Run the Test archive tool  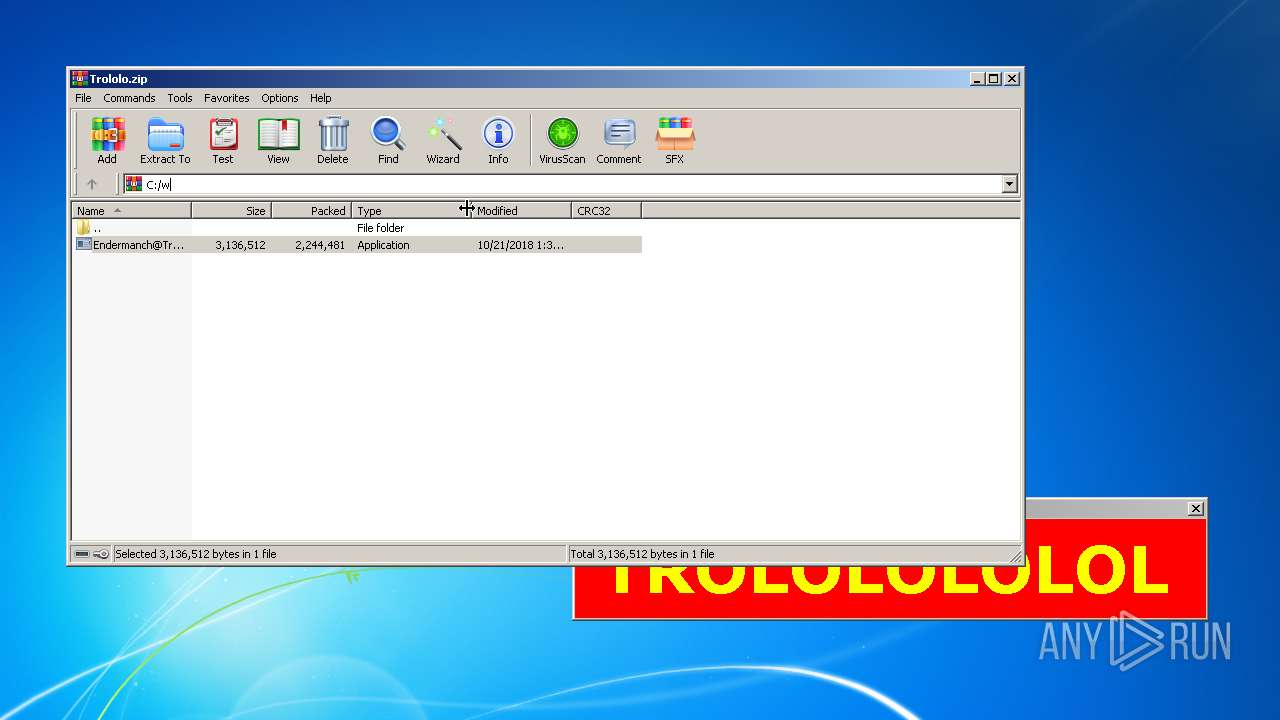(x=223, y=140)
